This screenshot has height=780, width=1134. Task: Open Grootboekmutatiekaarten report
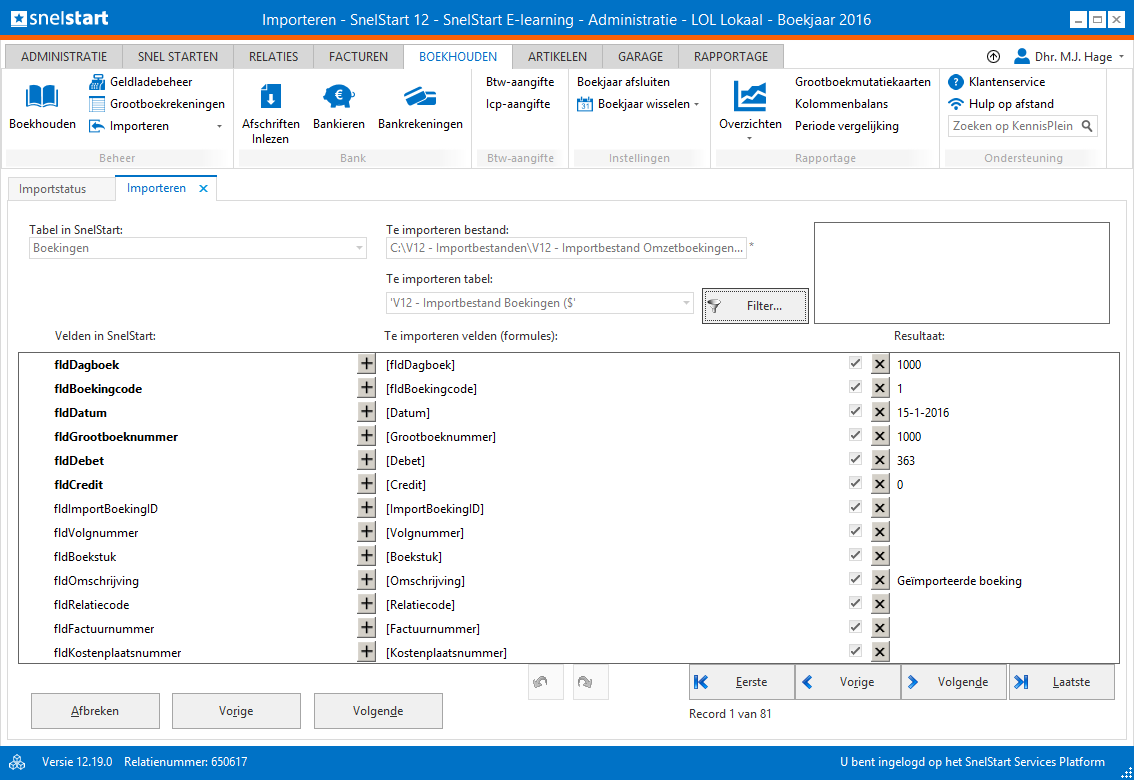(x=863, y=82)
